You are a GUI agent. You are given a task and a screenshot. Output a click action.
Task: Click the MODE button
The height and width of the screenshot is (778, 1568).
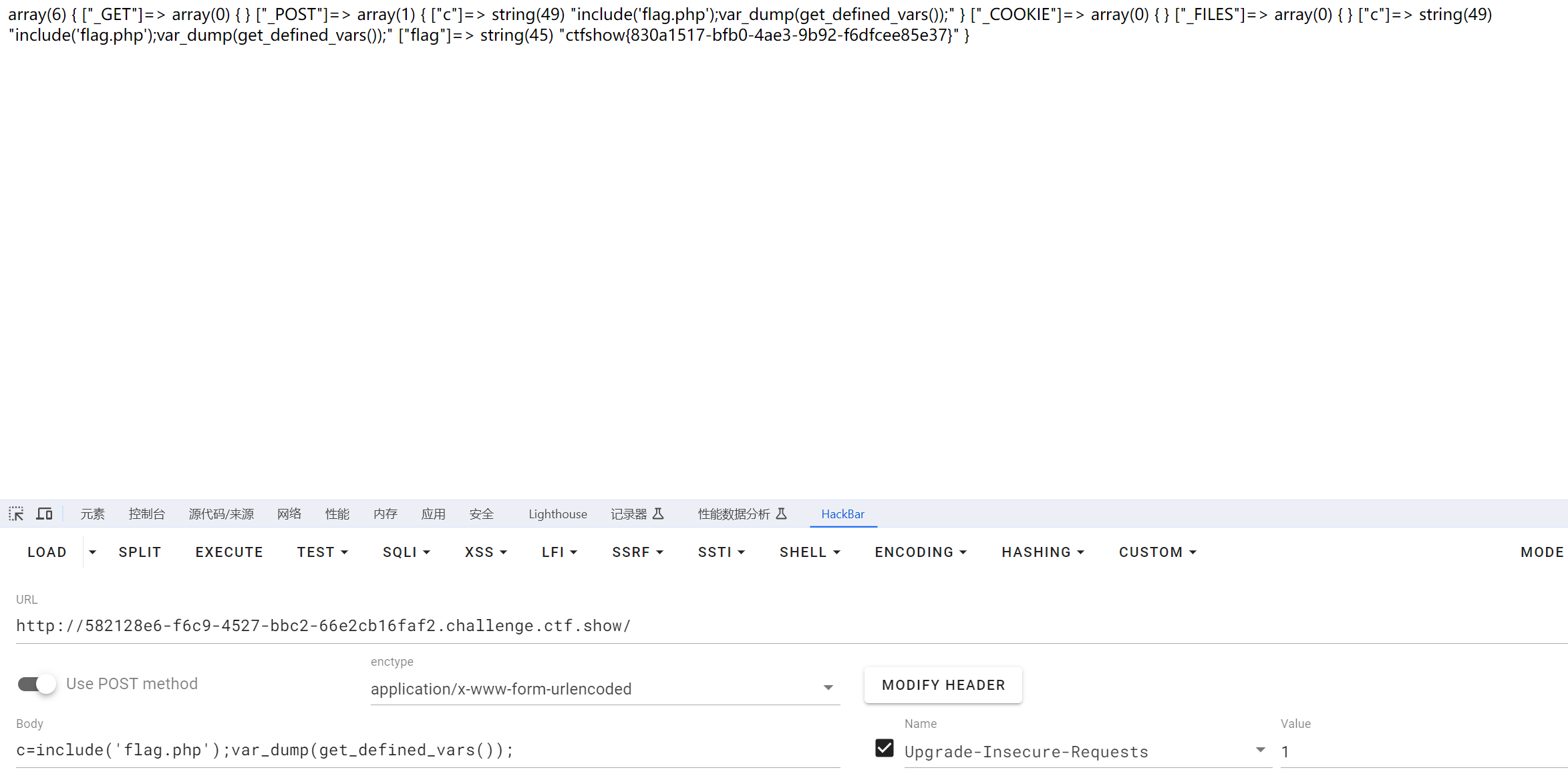click(1542, 552)
